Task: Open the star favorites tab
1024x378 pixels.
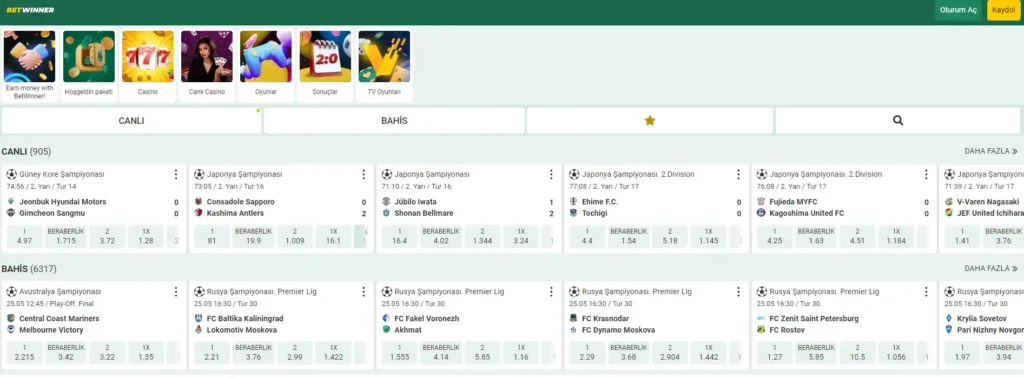Action: 649,121
